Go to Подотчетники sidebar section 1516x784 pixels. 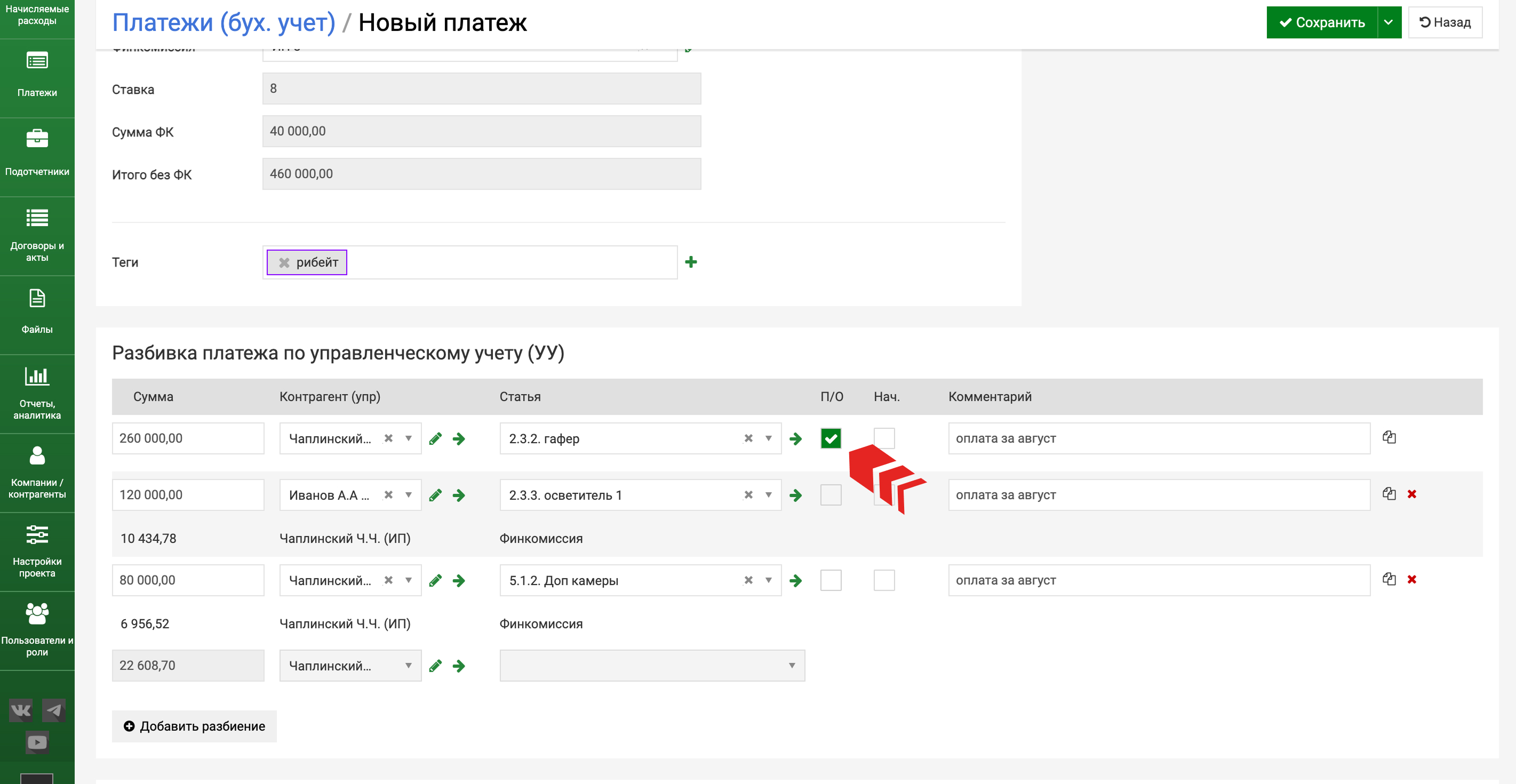[37, 154]
